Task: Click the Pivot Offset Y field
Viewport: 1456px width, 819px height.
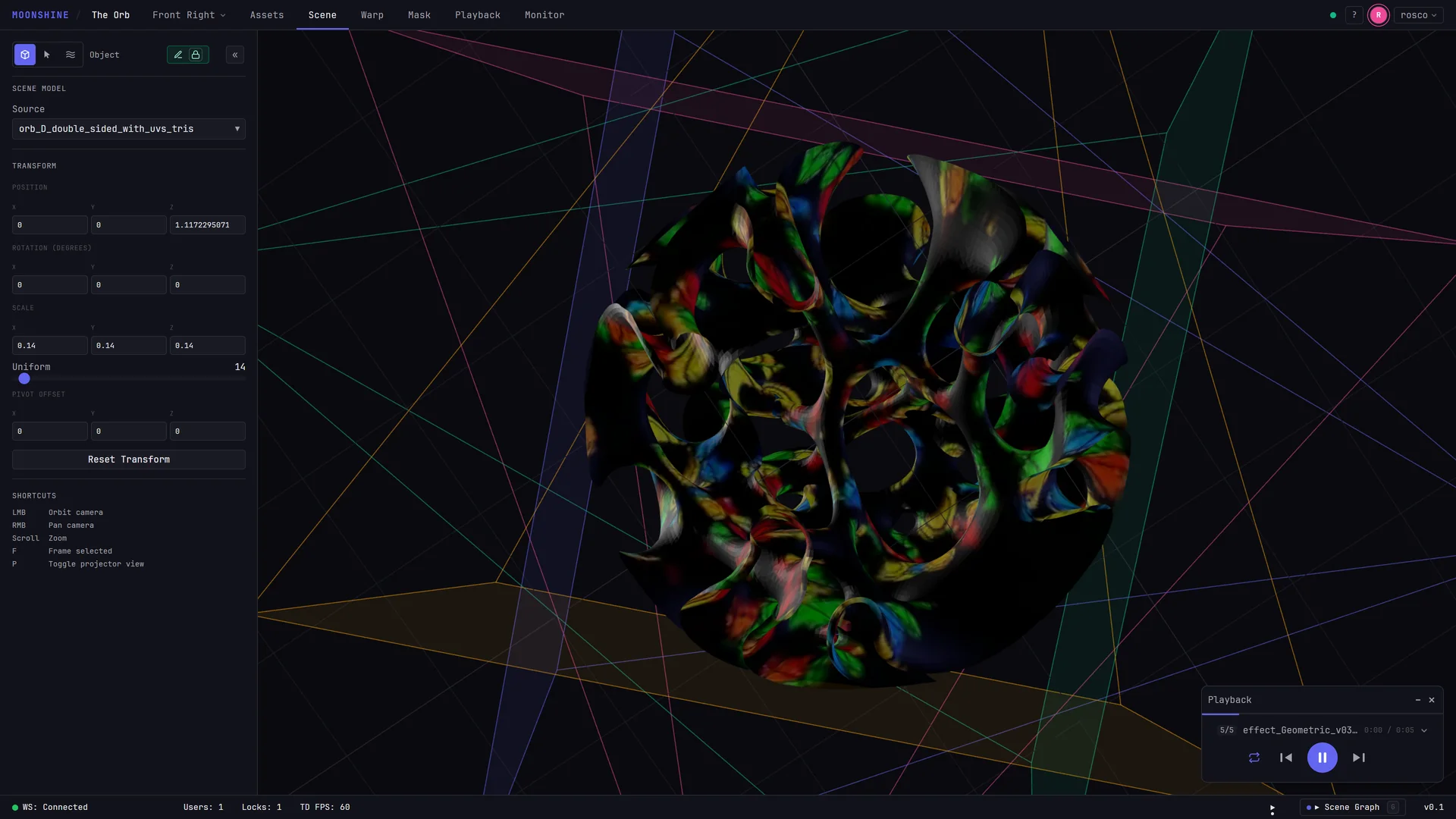Action: (x=129, y=431)
